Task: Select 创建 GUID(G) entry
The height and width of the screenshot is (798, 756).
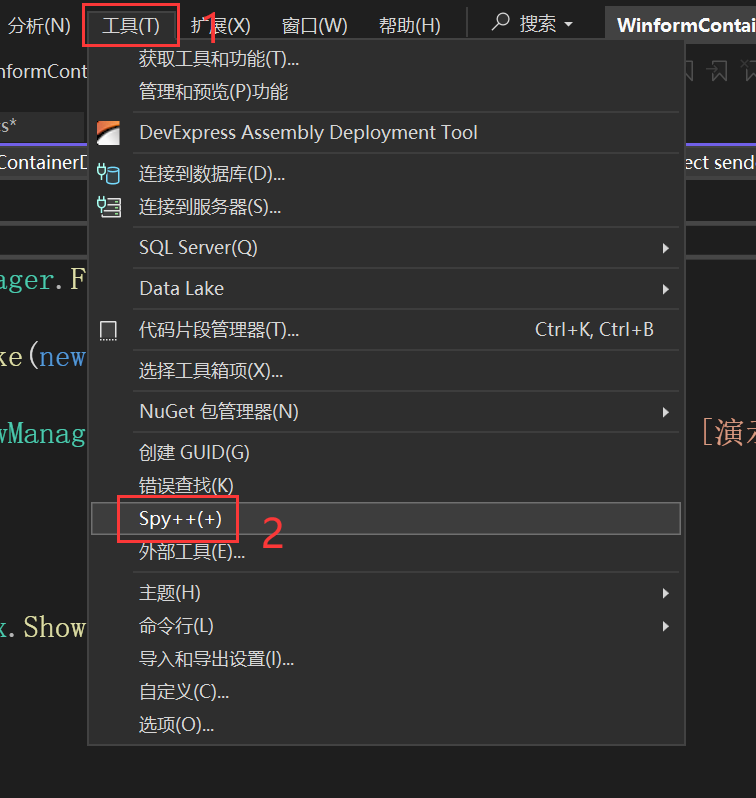Action: (x=386, y=453)
